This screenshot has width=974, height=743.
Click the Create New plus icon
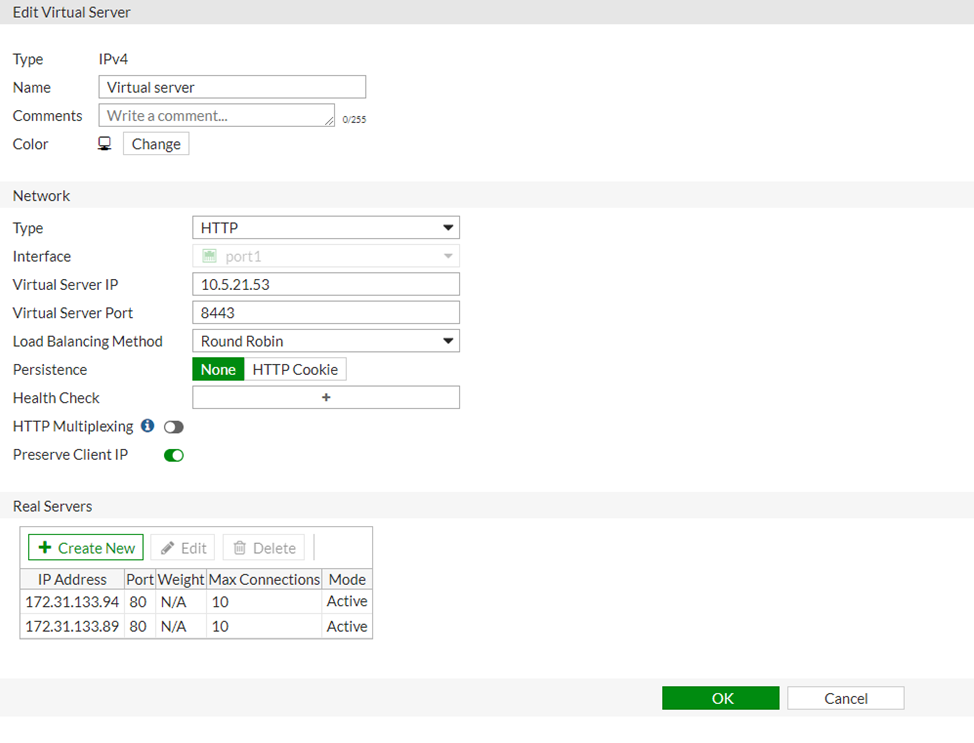(45, 548)
